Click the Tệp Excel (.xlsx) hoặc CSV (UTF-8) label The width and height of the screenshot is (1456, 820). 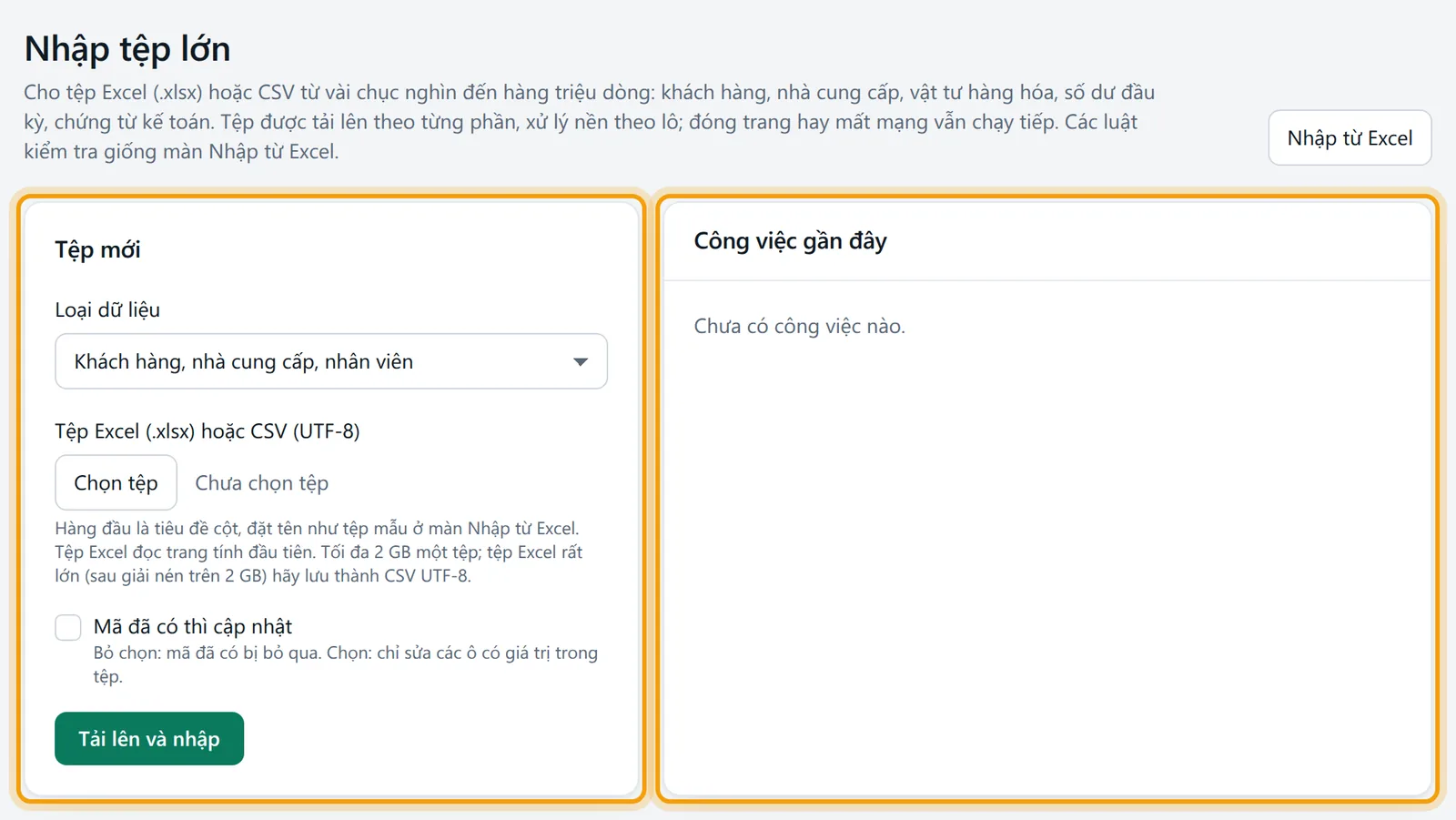[x=207, y=431]
